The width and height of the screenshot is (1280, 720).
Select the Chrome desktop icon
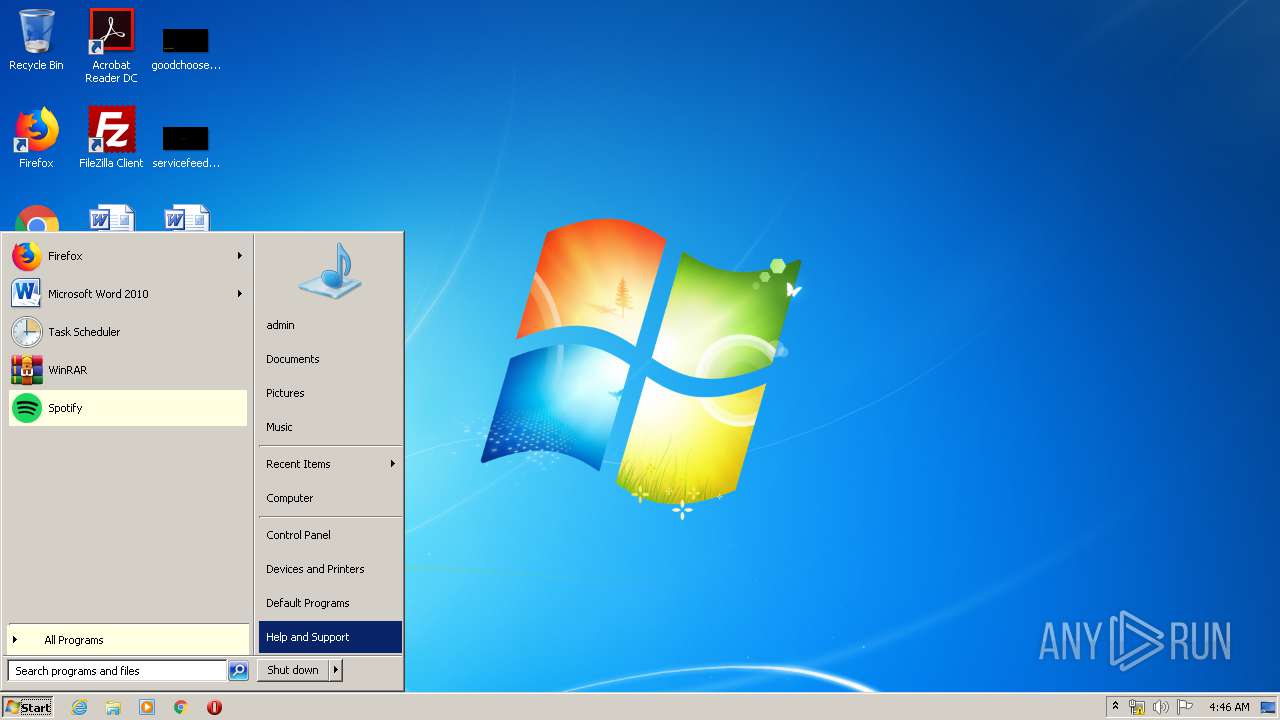point(37,219)
